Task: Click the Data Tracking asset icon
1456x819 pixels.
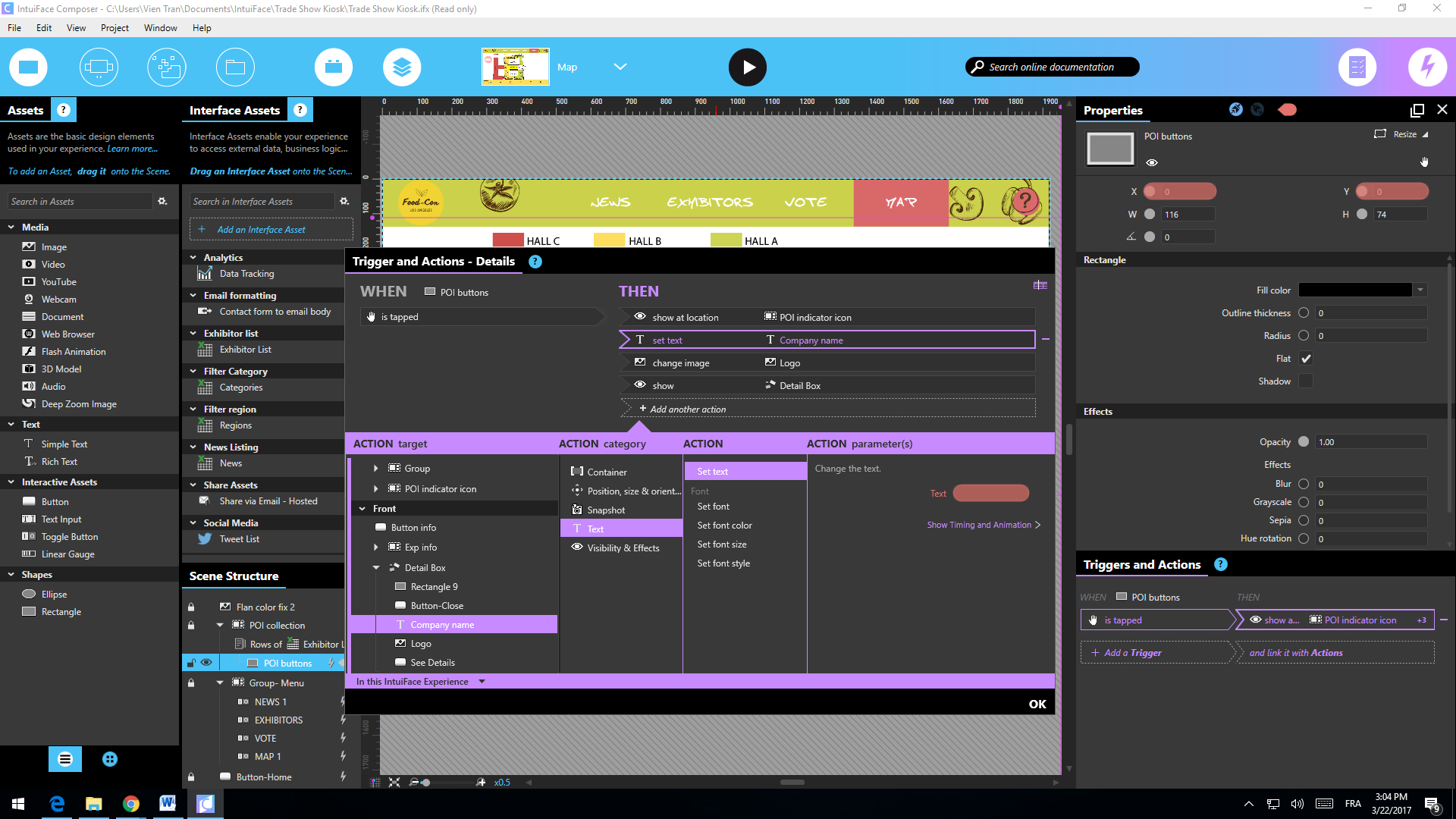Action: [x=205, y=274]
